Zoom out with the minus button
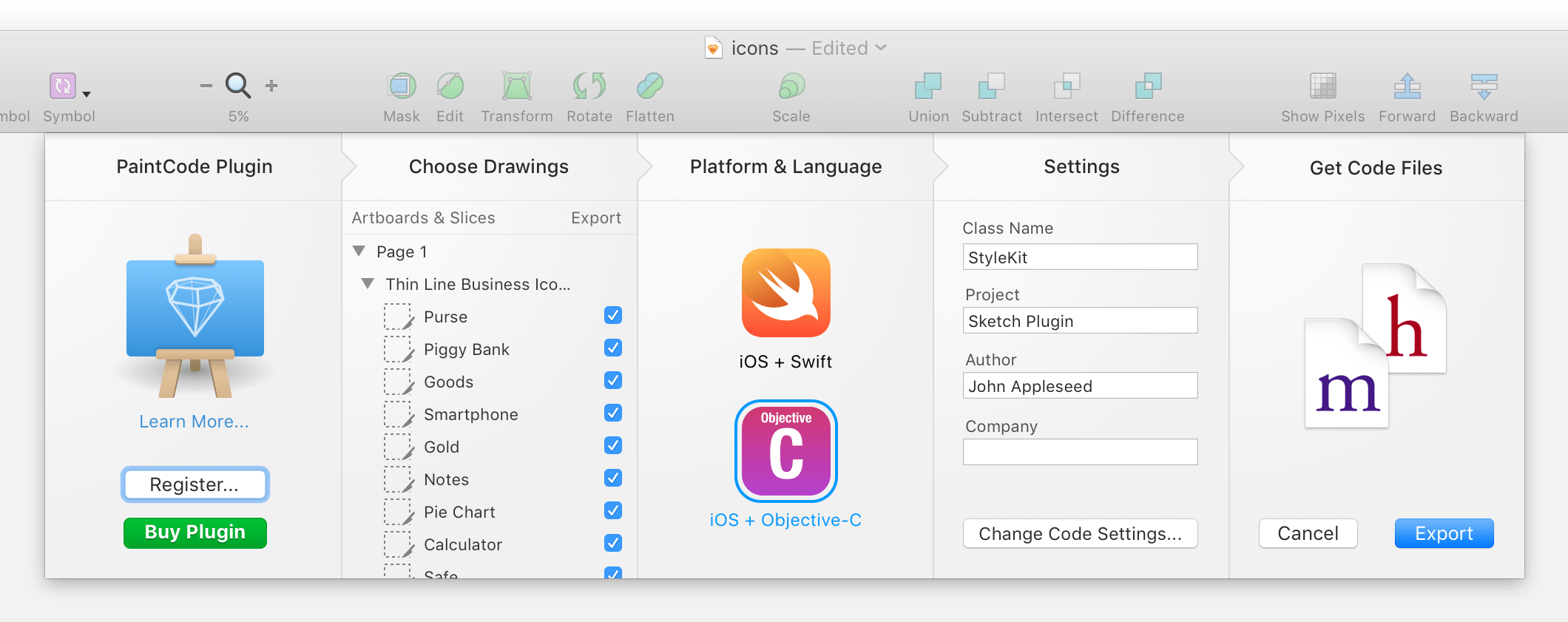This screenshot has width=1568, height=622. coord(206,86)
